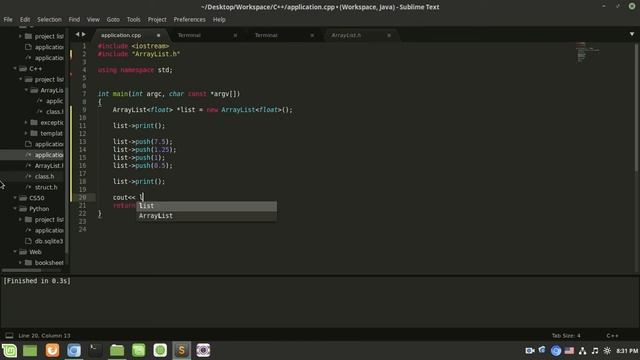640x360 pixels.
Task: Change Tab Size: 4 setting
Action: point(566,336)
